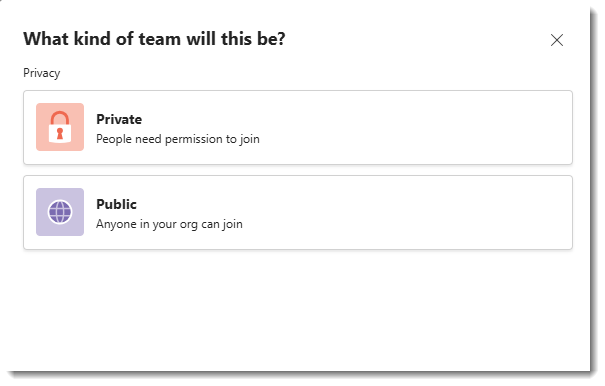Choose the card with the lock icon
The height and width of the screenshot is (386, 605).
coord(298,127)
